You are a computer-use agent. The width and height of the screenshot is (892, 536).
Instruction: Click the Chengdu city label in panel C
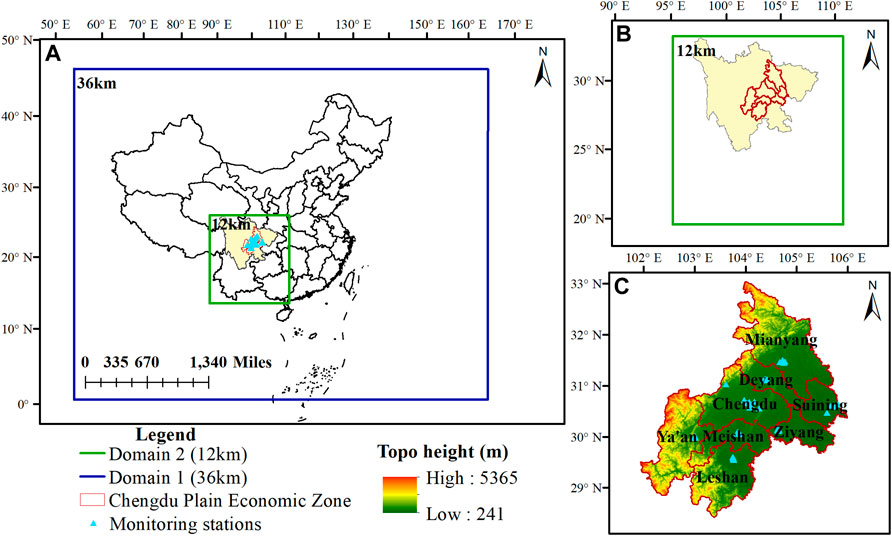pos(745,405)
